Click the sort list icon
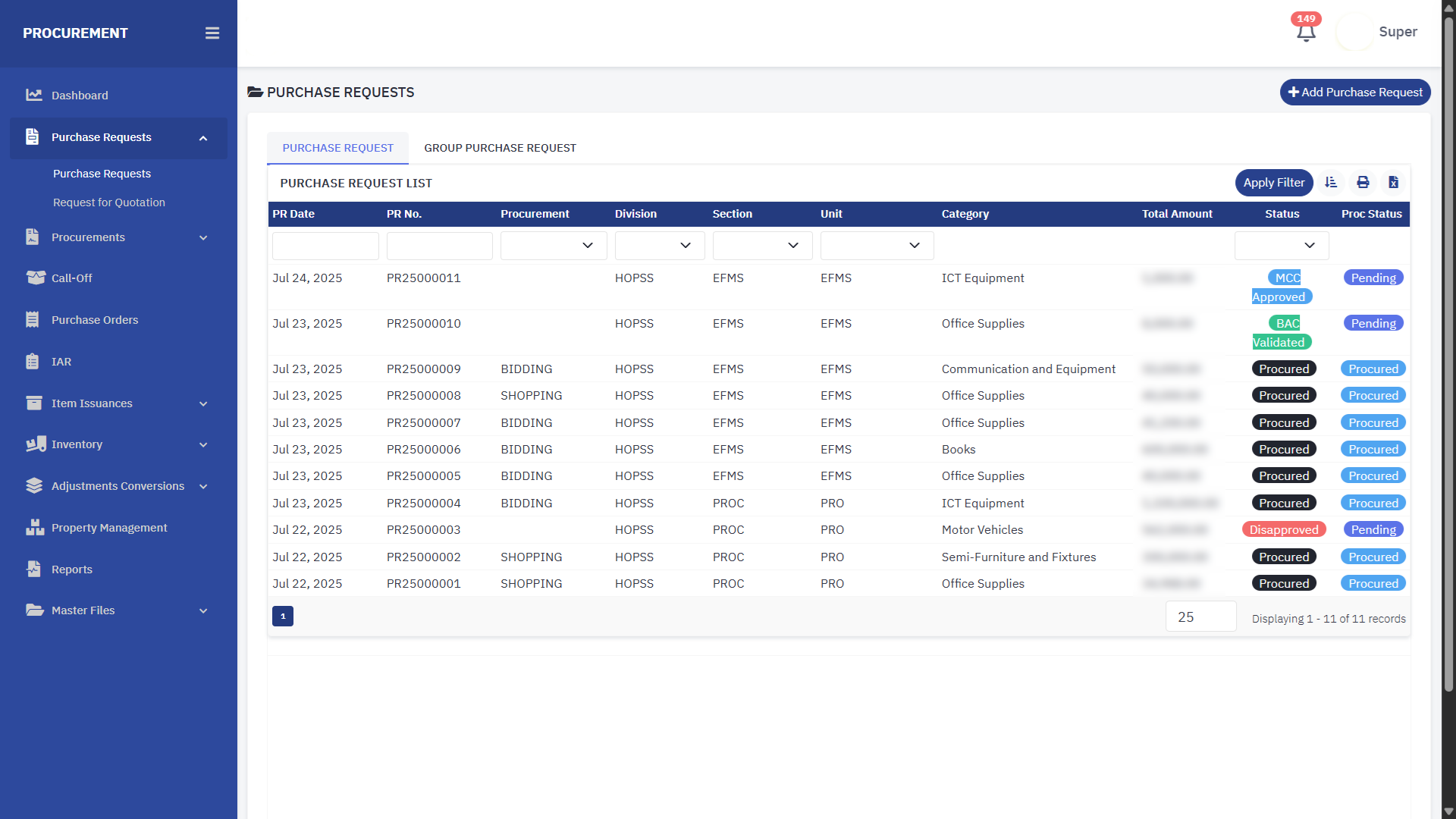The height and width of the screenshot is (819, 1456). click(1331, 183)
